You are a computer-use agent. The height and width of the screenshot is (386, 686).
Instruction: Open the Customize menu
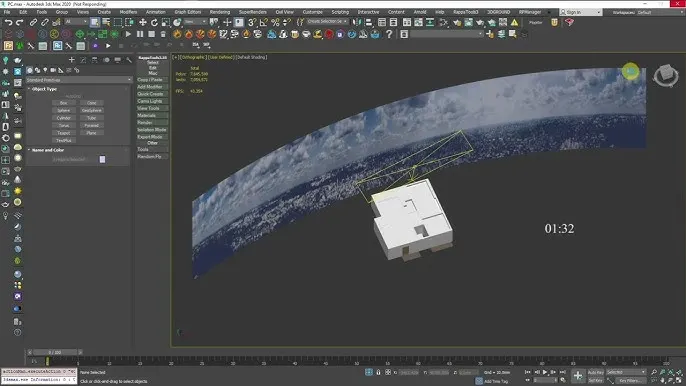[312, 12]
